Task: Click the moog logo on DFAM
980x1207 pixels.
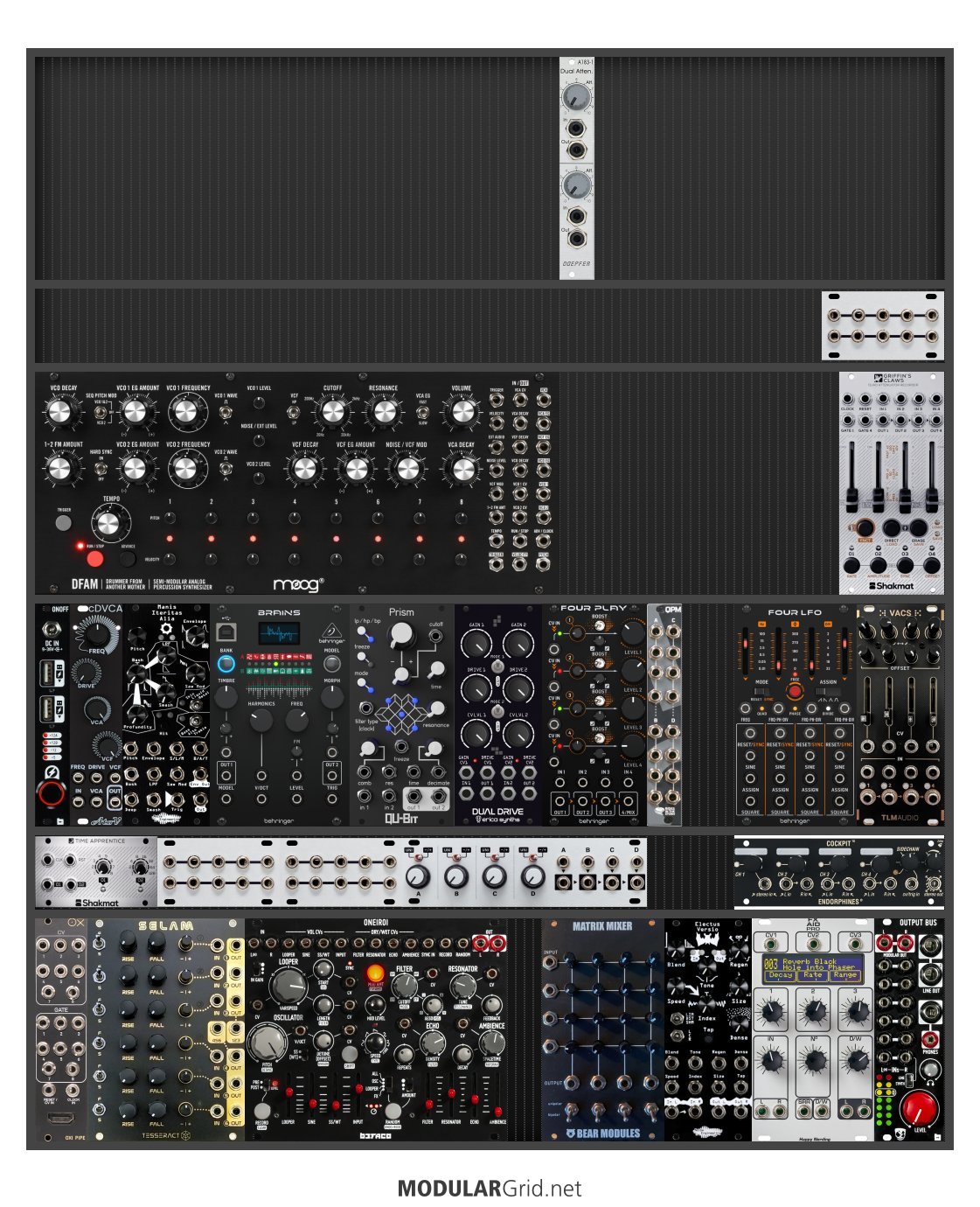Action: pos(298,584)
